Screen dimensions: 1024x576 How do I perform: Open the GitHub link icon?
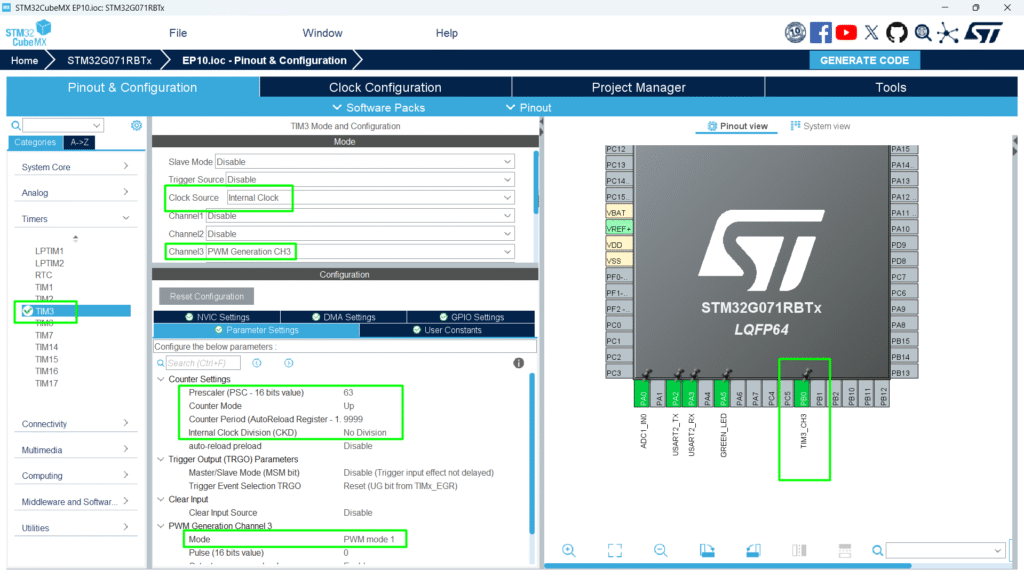coord(897,33)
